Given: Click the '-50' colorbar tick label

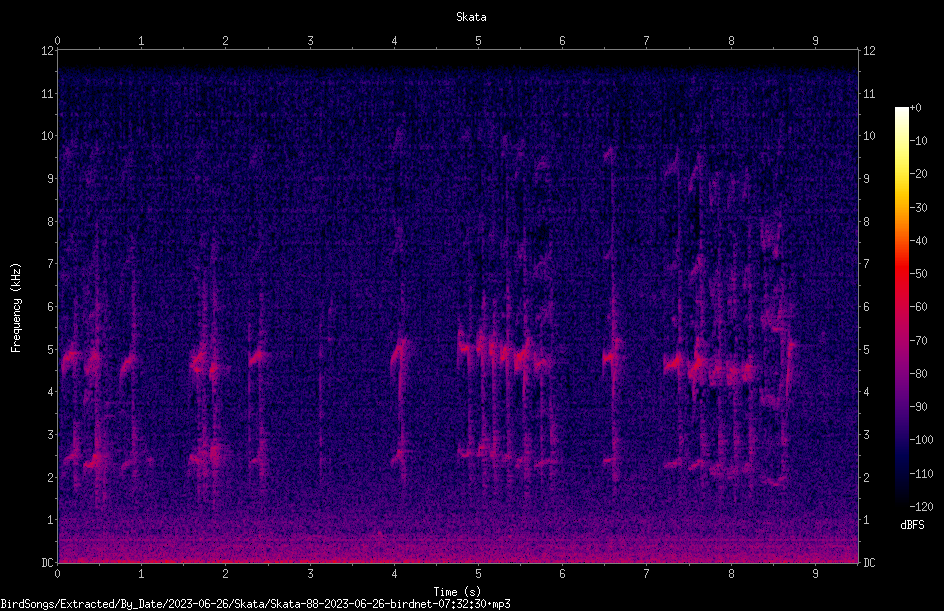Looking at the screenshot, I should 918,274.
